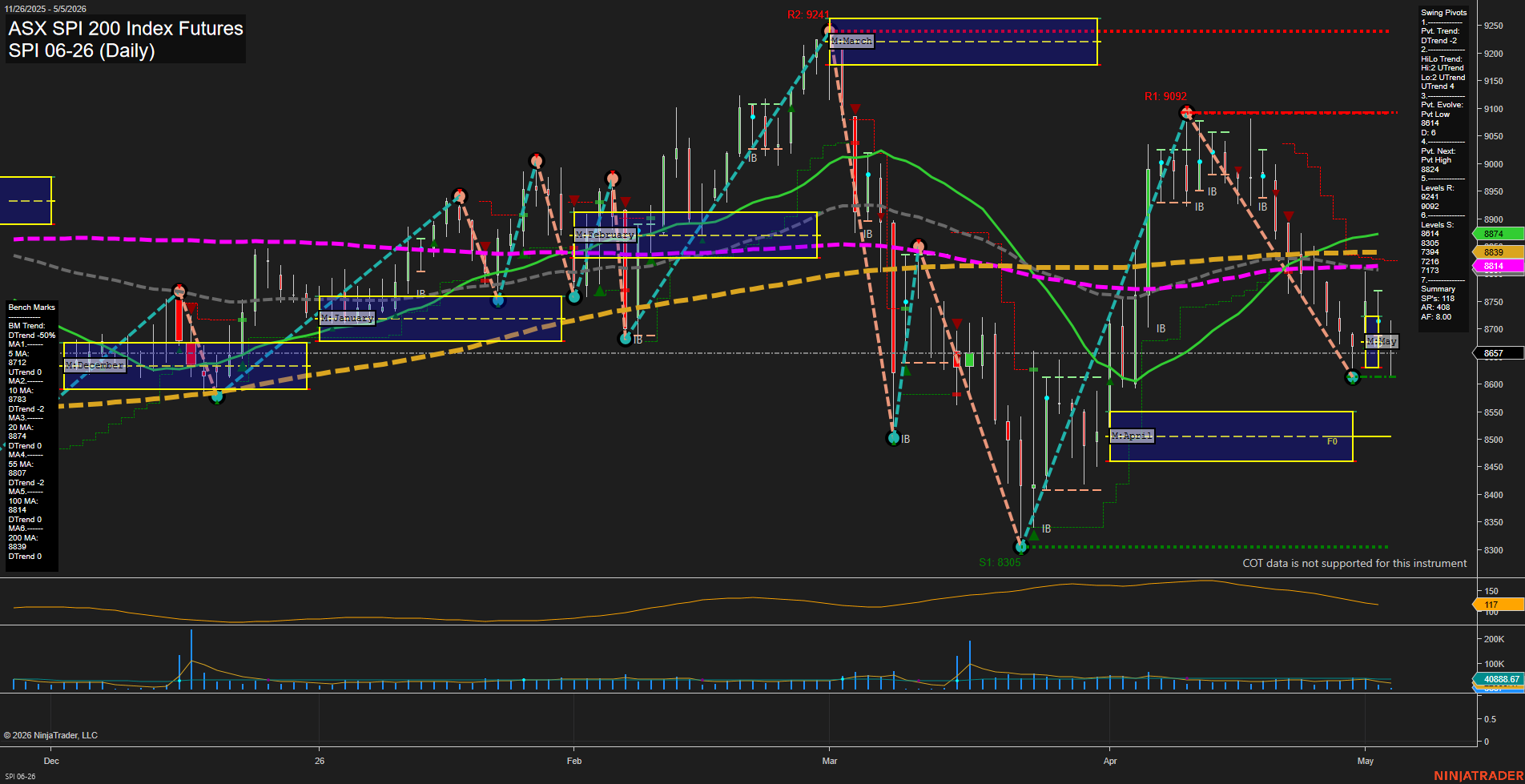Image resolution: width=1525 pixels, height=784 pixels.
Task: Click the 'Bench Marks' panel heading
Action: 31,308
